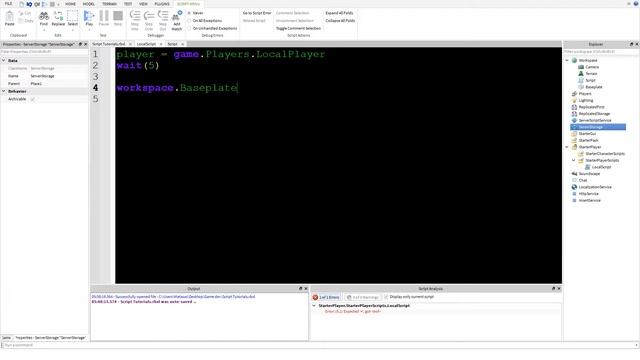This screenshot has width=640, height=360.
Task: Open the Play button dropdown arrow
Action: (x=89, y=30)
